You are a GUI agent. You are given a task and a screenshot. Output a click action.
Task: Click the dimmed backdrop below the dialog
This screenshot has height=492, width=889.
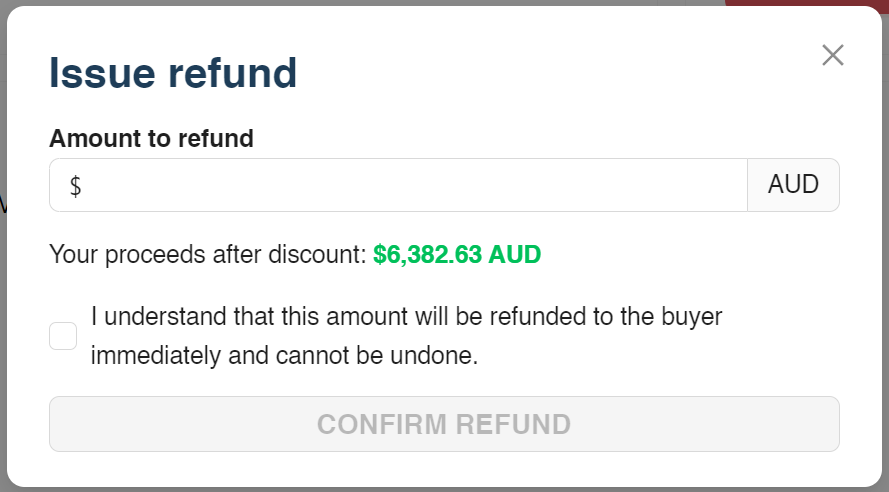click(444, 490)
